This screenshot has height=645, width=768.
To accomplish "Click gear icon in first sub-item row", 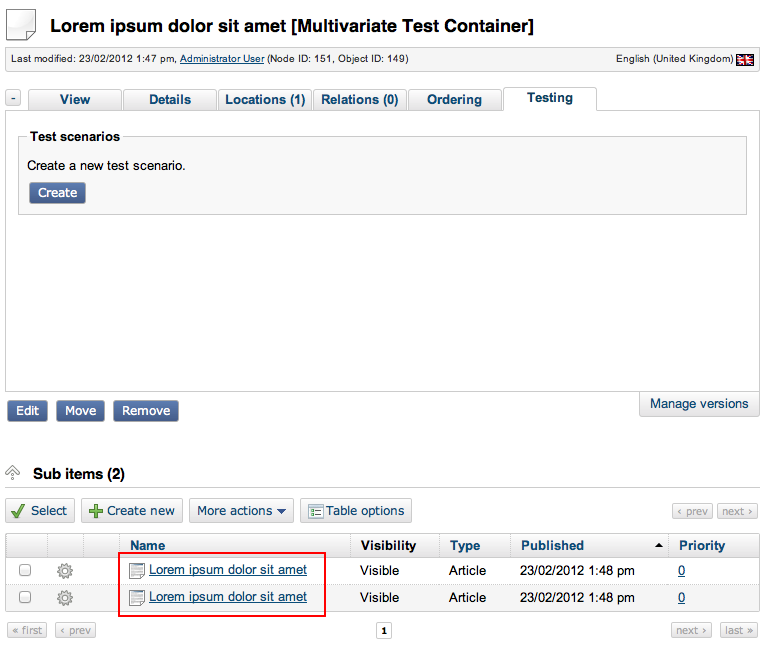I will point(65,571).
